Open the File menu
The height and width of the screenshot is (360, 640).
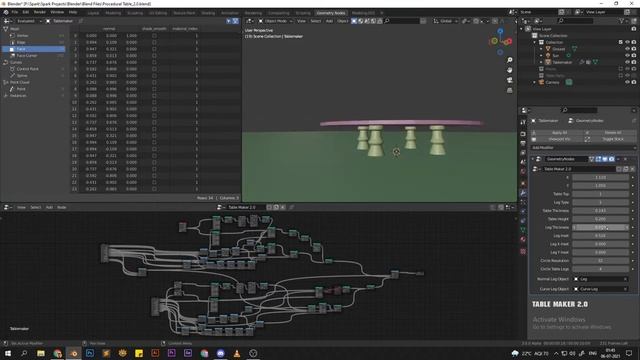pos(15,12)
